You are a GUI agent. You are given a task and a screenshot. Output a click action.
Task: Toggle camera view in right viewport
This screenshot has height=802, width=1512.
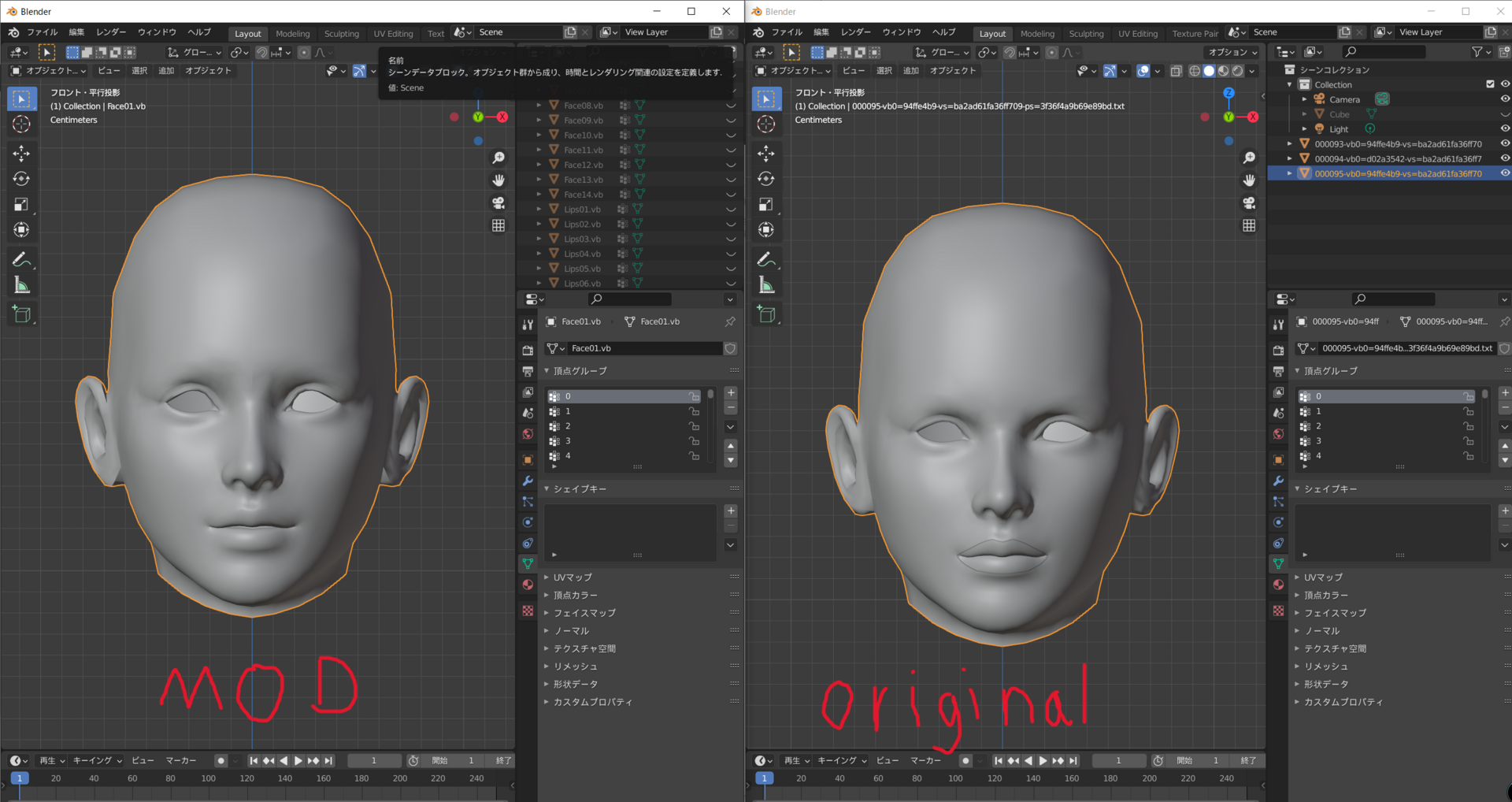1249,203
